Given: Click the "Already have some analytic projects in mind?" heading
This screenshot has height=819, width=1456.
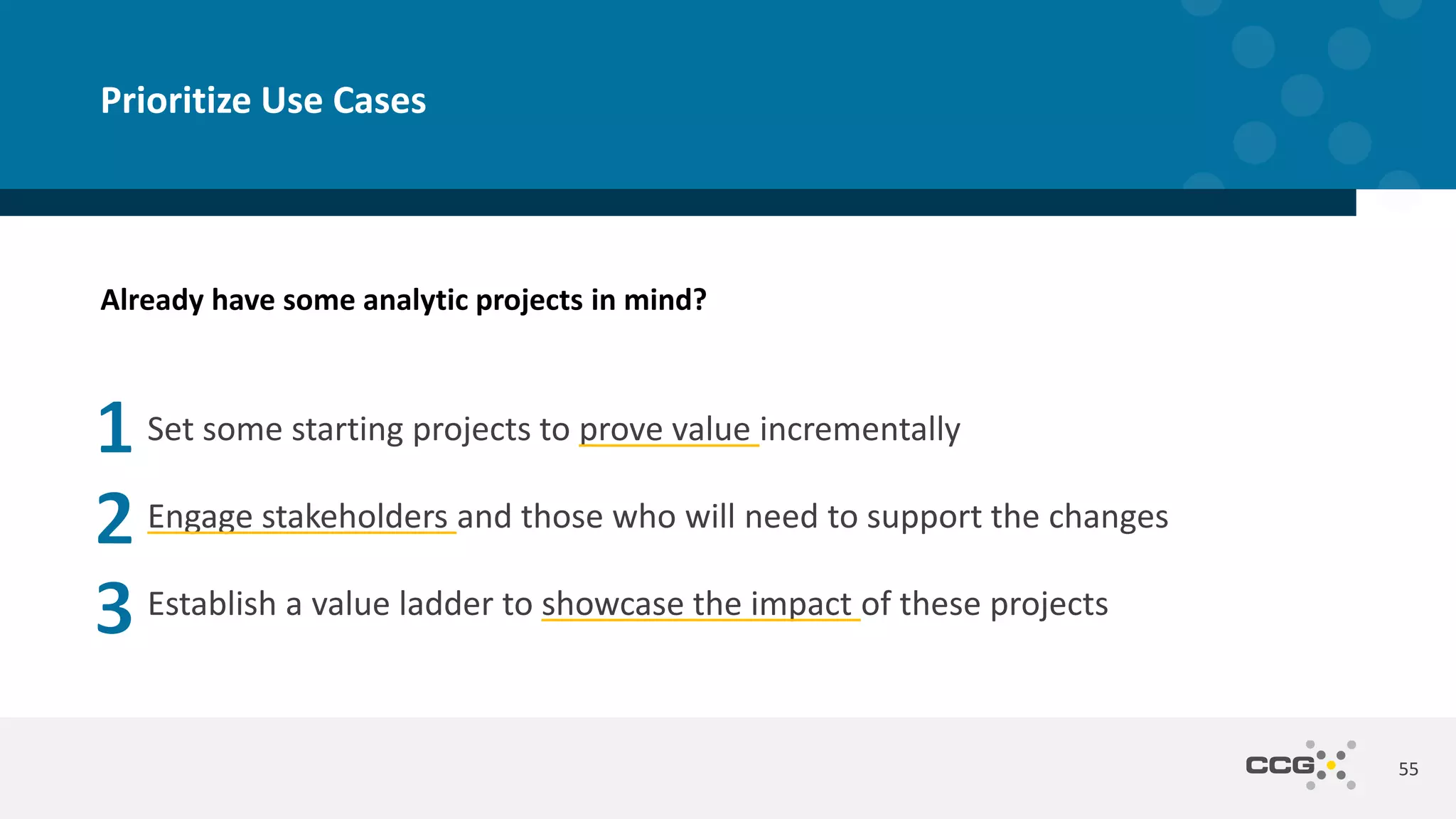Looking at the screenshot, I should point(403,300).
